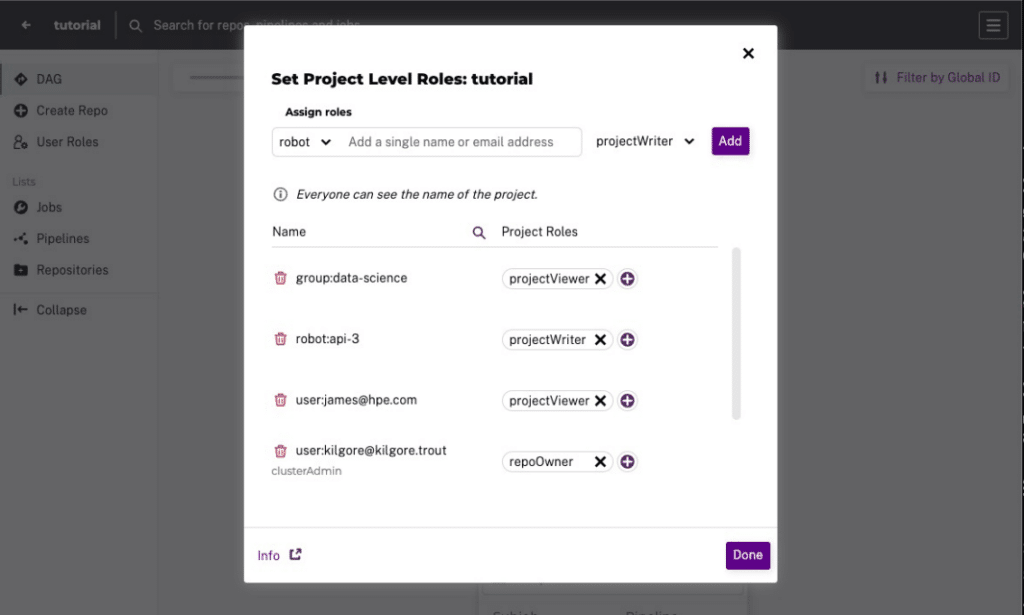Click the role list scrollbar
Screen dimensions: 1024x615
736,333
